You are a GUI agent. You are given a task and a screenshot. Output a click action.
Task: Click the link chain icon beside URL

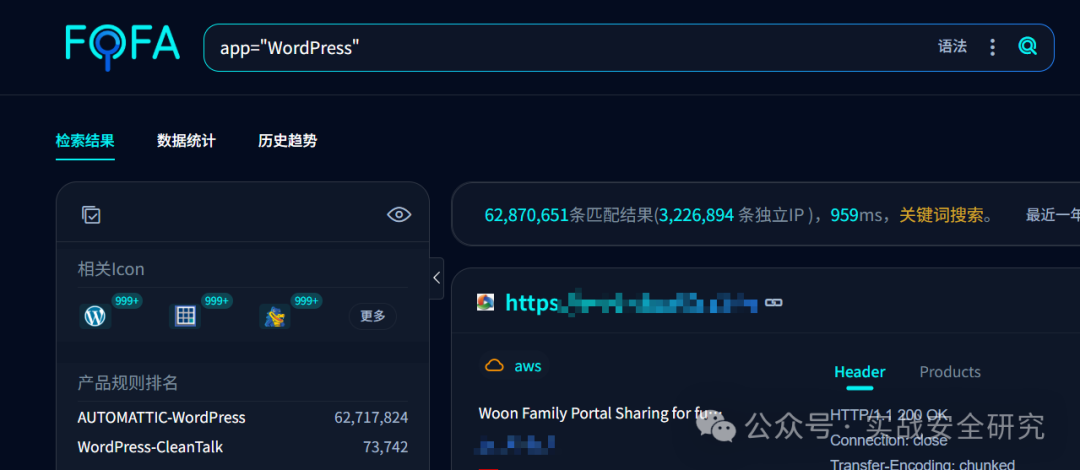[773, 303]
